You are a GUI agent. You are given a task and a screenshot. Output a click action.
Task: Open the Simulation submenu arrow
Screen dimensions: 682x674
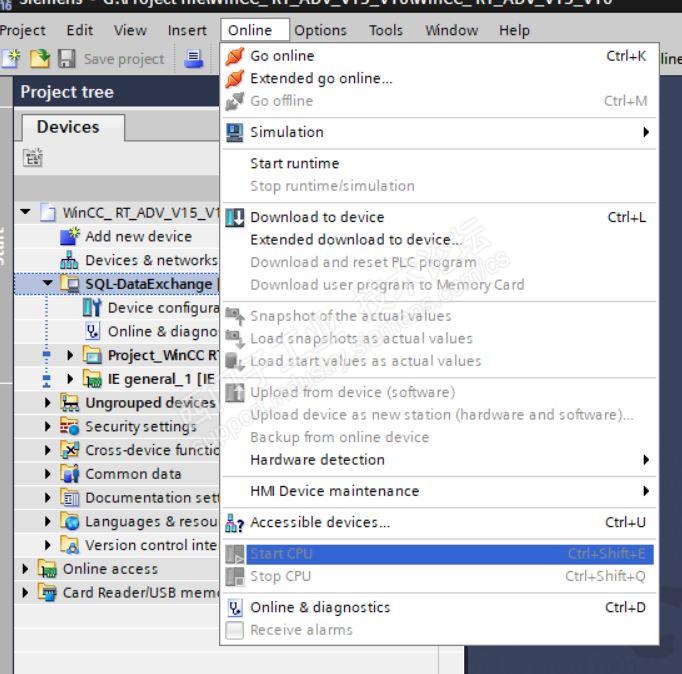coord(646,132)
